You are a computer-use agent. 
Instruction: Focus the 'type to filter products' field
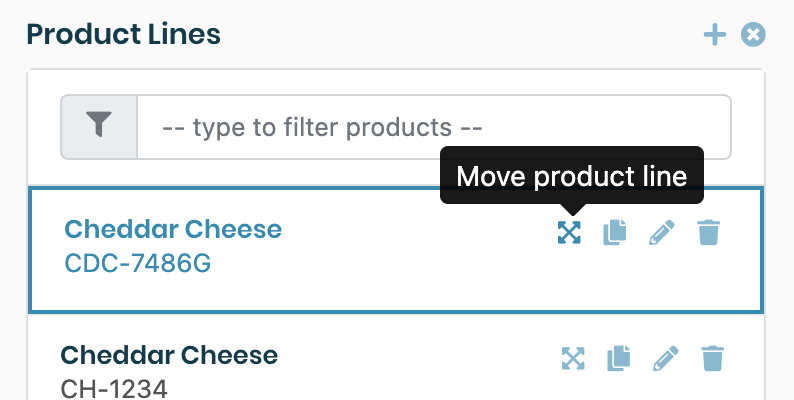tap(433, 127)
